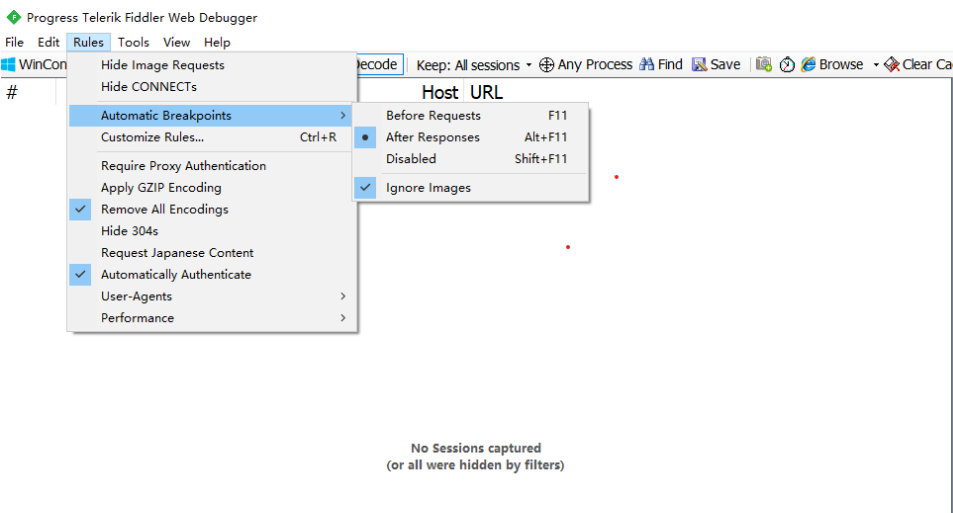Toggle Remove All Encodings option

[212, 209]
